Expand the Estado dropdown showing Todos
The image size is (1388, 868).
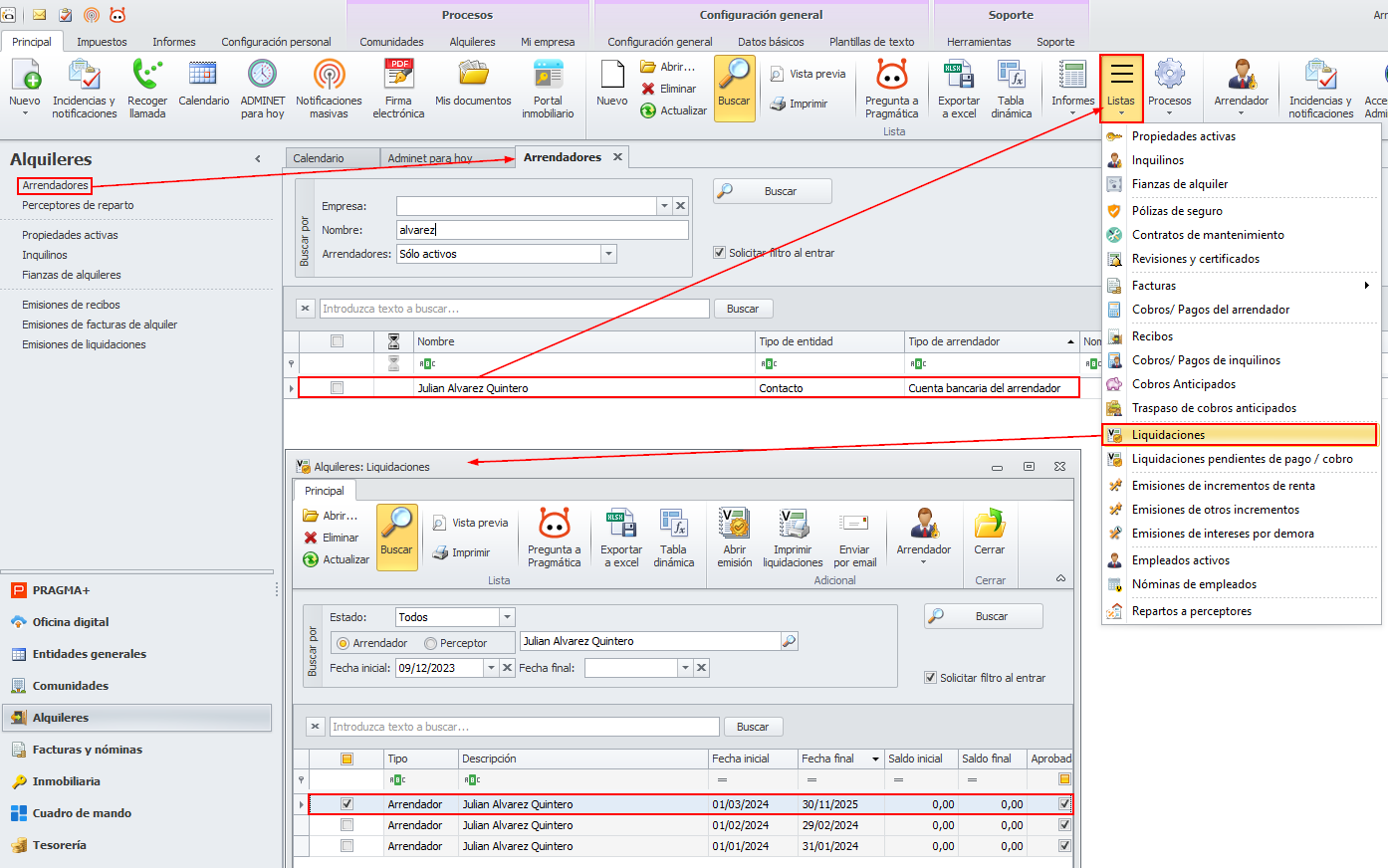tap(507, 617)
